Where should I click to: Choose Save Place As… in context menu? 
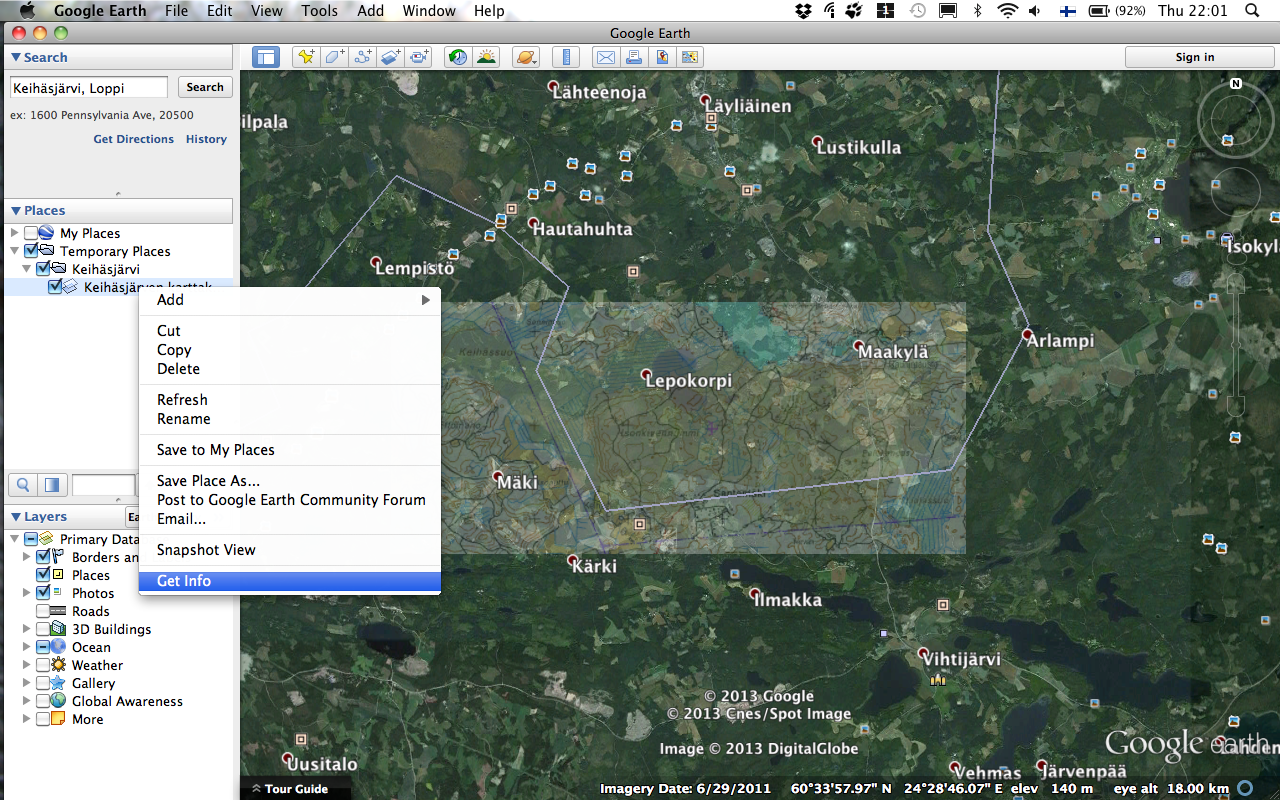[290, 481]
